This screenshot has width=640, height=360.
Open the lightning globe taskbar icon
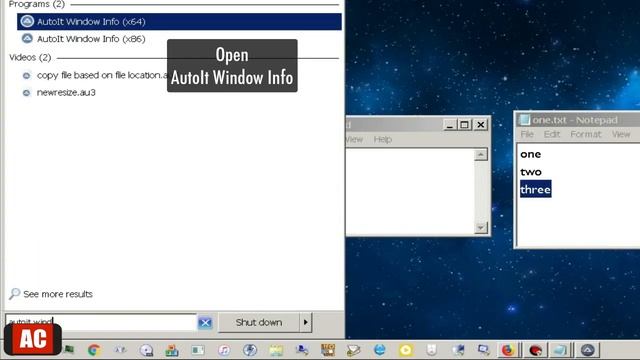click(250, 350)
